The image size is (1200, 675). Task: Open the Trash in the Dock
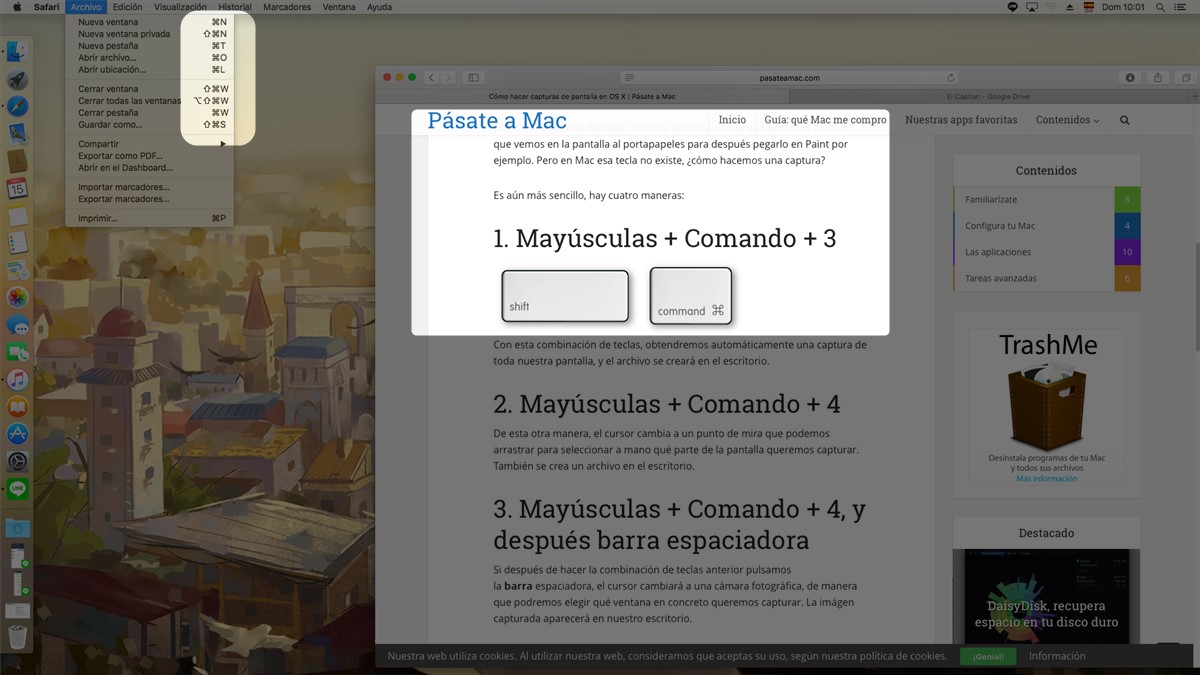click(17, 636)
